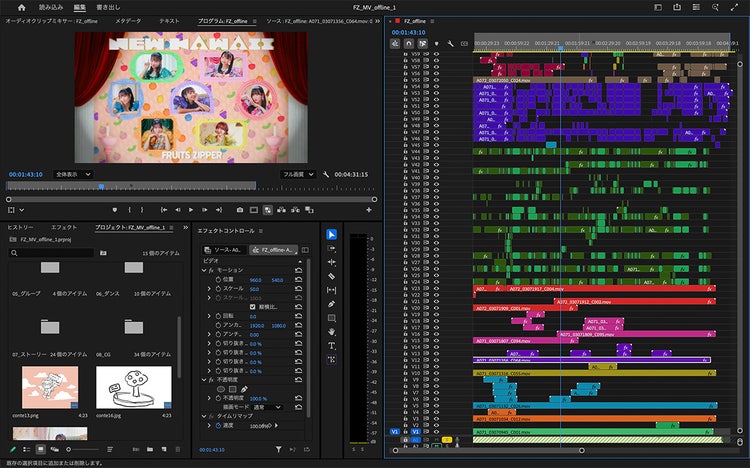Toggle eye visibility for track V55
Image resolution: width=750 pixels, height=468 pixels.
(x=436, y=81)
